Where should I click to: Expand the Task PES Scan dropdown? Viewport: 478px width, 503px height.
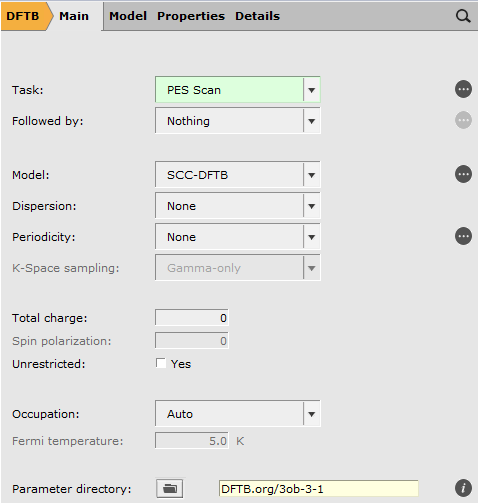point(238,90)
